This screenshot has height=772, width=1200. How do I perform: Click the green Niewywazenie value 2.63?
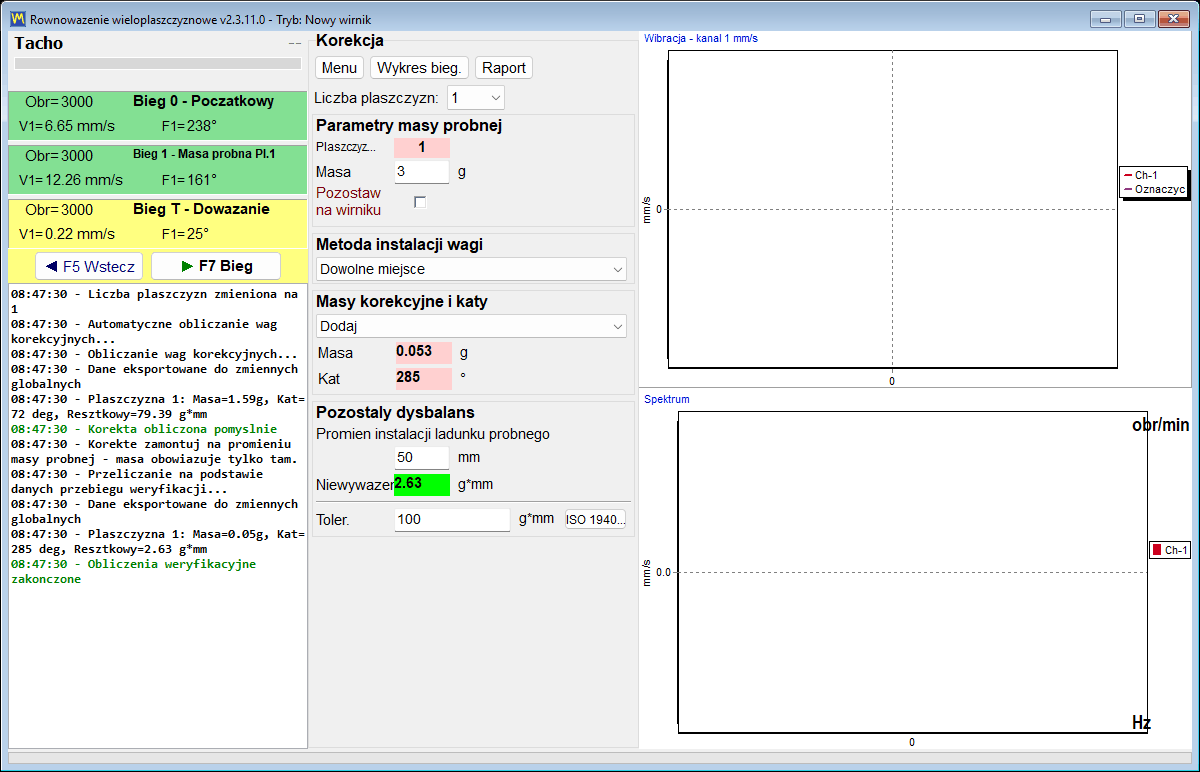[422, 484]
